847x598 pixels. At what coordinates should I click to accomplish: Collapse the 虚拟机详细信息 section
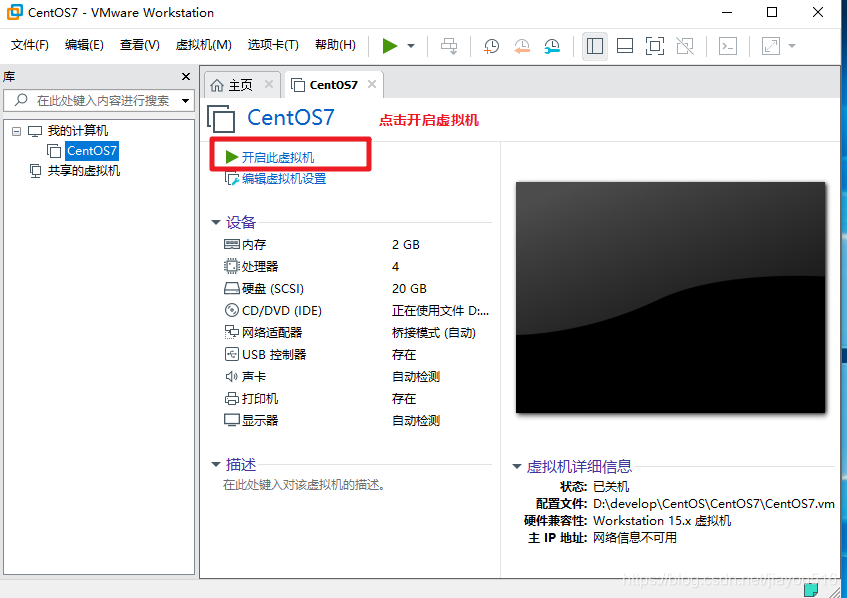(x=517, y=467)
